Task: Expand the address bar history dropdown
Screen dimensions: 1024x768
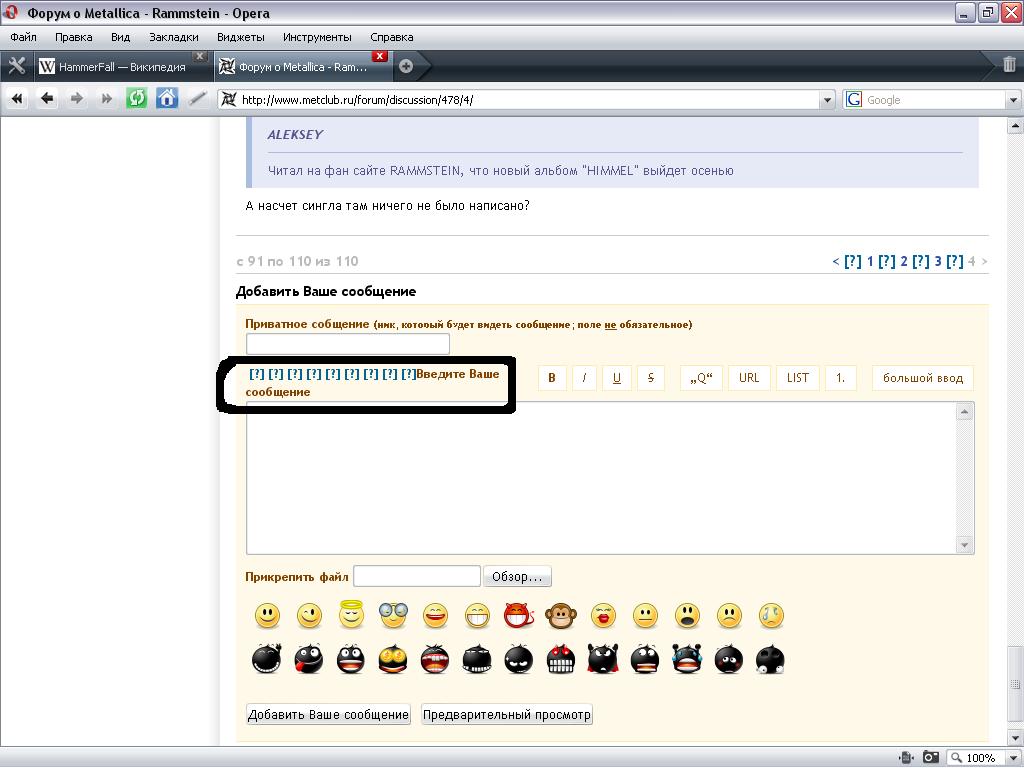Action: pyautogui.click(x=826, y=99)
